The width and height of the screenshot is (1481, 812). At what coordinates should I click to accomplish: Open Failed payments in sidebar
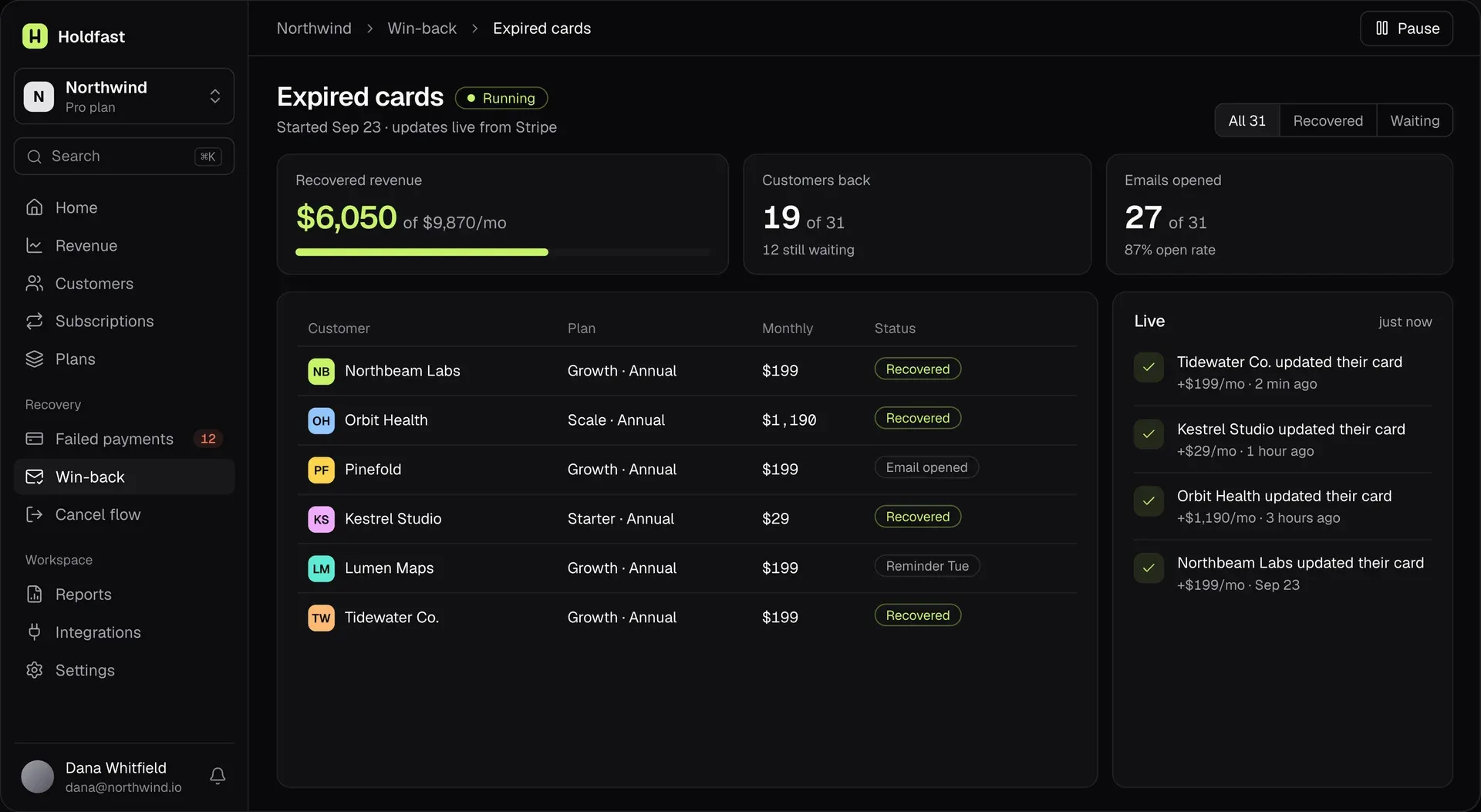(124, 439)
